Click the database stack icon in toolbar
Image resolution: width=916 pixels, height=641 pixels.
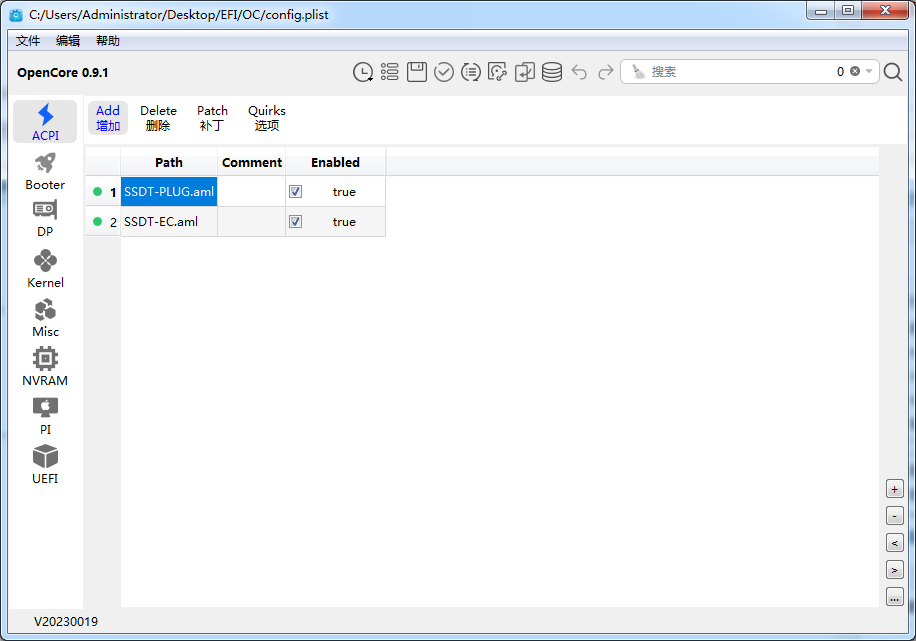point(552,72)
